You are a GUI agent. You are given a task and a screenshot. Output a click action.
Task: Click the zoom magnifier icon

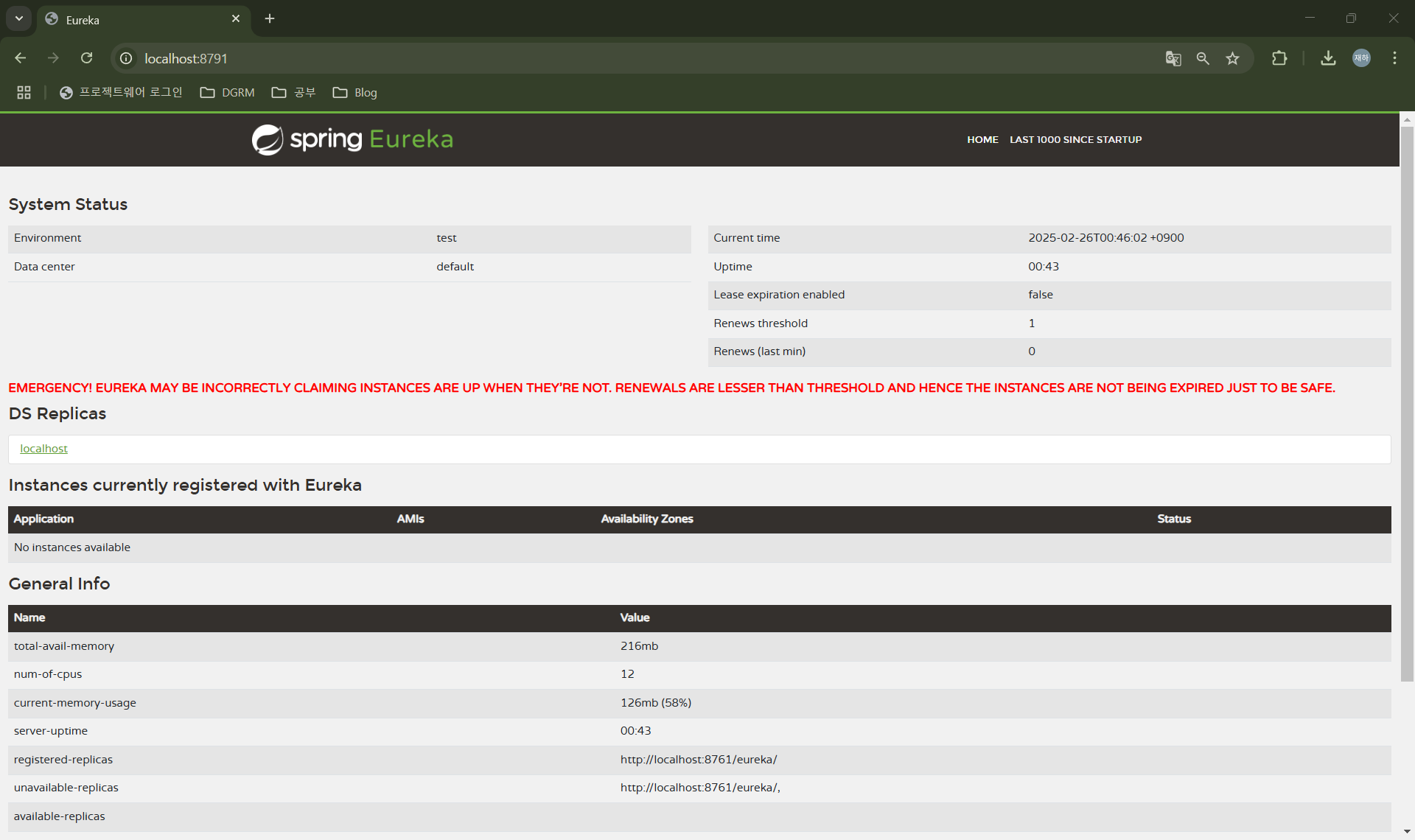pyautogui.click(x=1203, y=58)
